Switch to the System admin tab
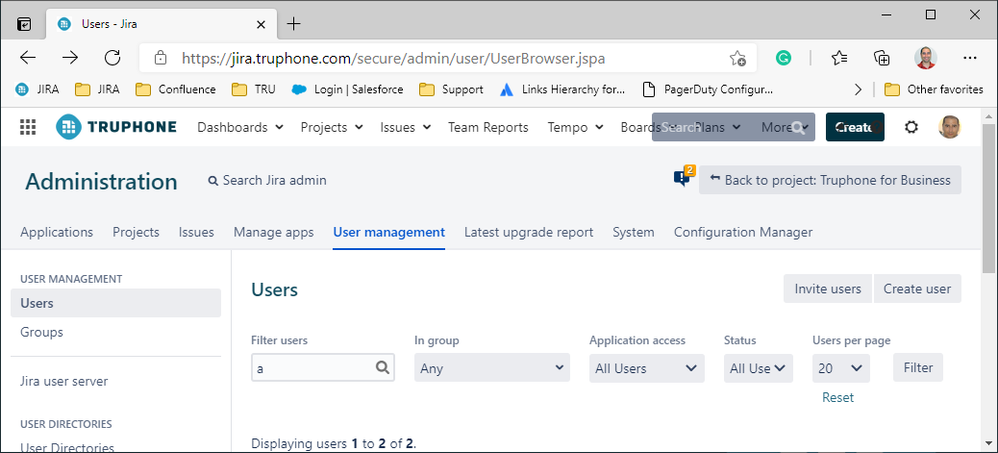 pyautogui.click(x=633, y=232)
